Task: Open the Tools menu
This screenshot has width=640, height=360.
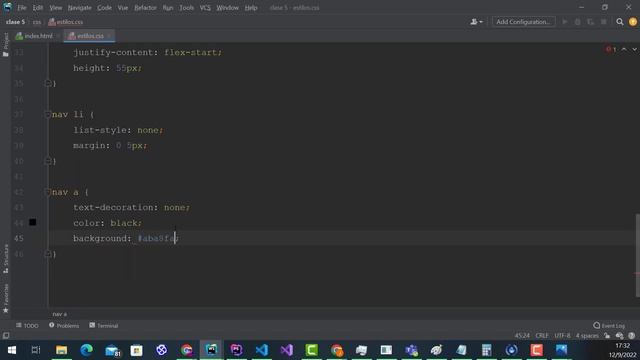Action: coord(187,8)
